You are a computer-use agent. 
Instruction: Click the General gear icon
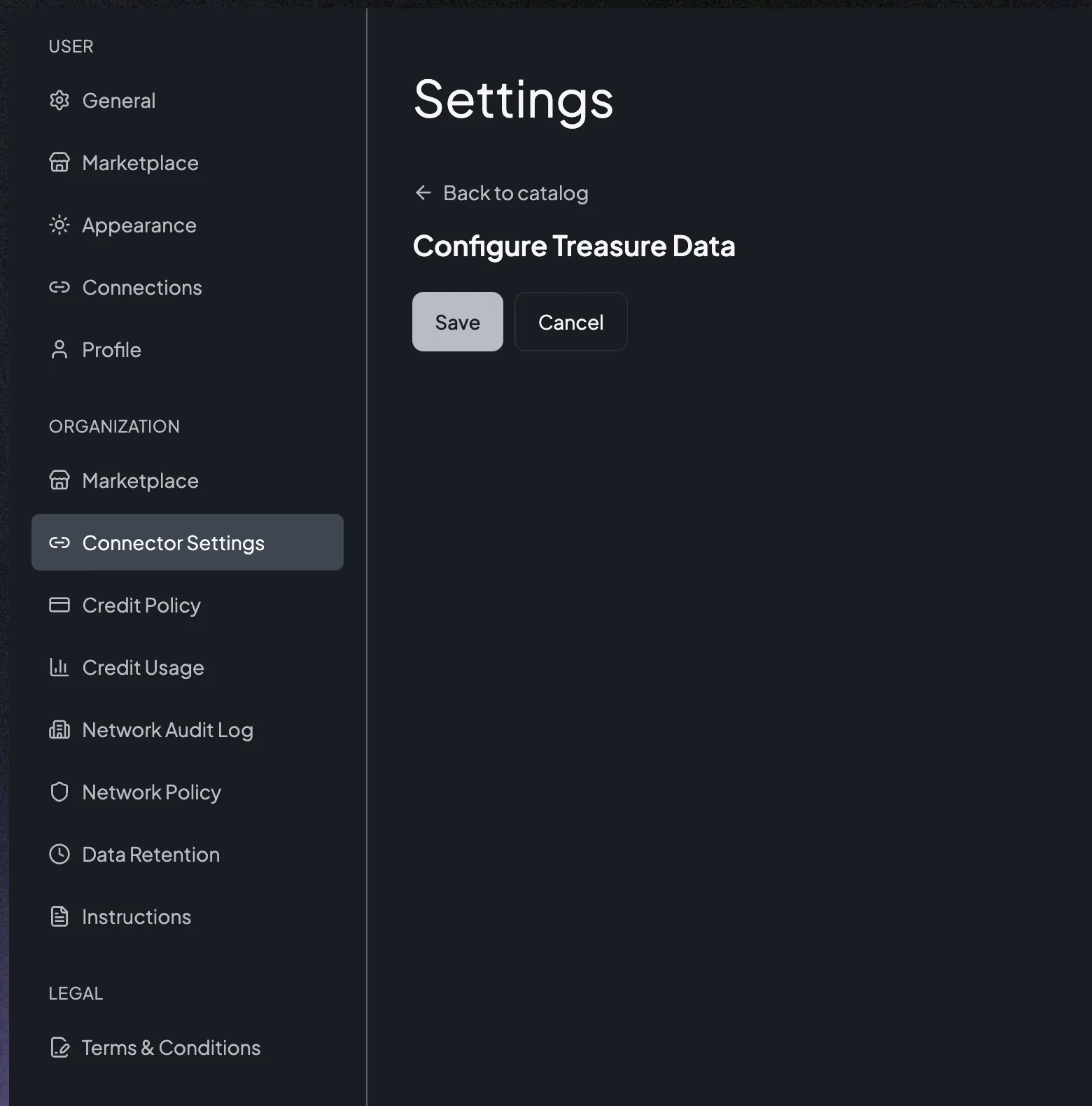coord(59,101)
